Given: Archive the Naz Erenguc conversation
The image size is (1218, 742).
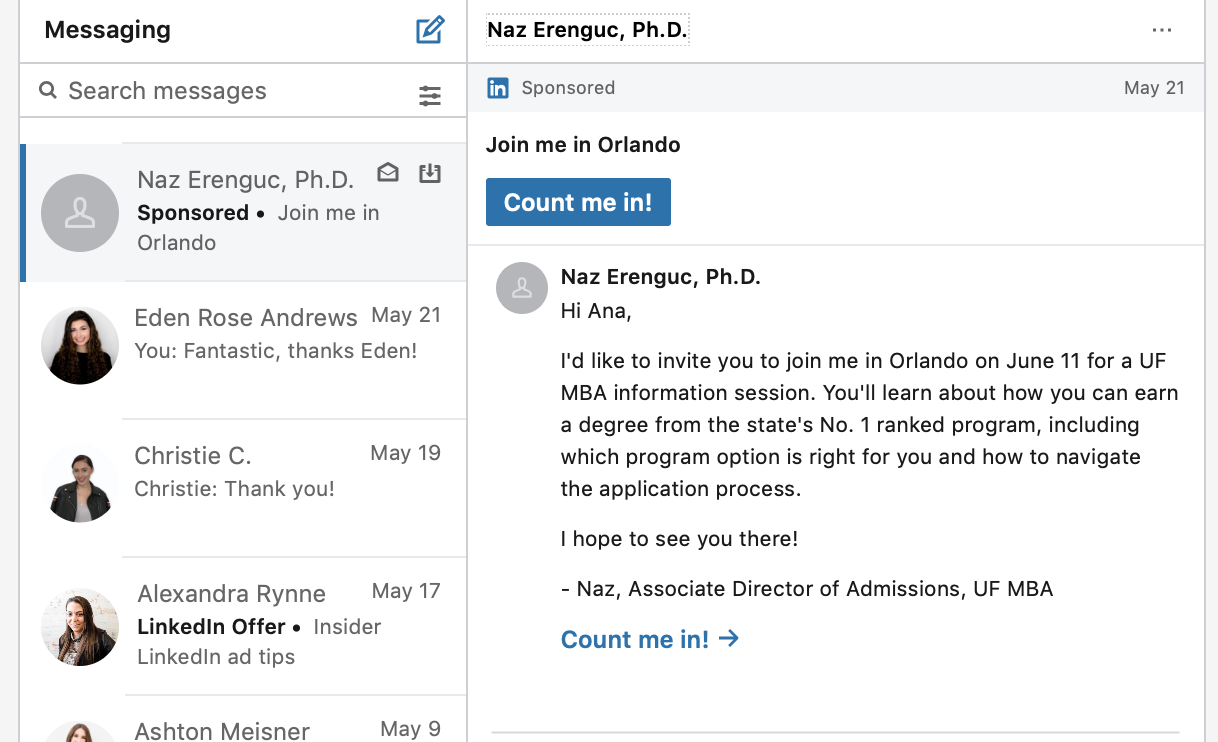Looking at the screenshot, I should [x=429, y=173].
